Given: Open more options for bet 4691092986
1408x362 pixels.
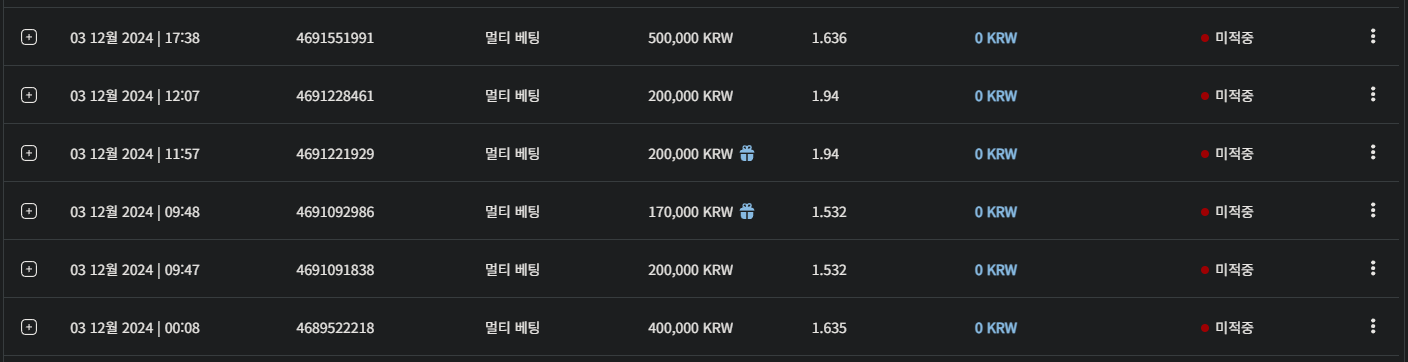Looking at the screenshot, I should 1373,211.
